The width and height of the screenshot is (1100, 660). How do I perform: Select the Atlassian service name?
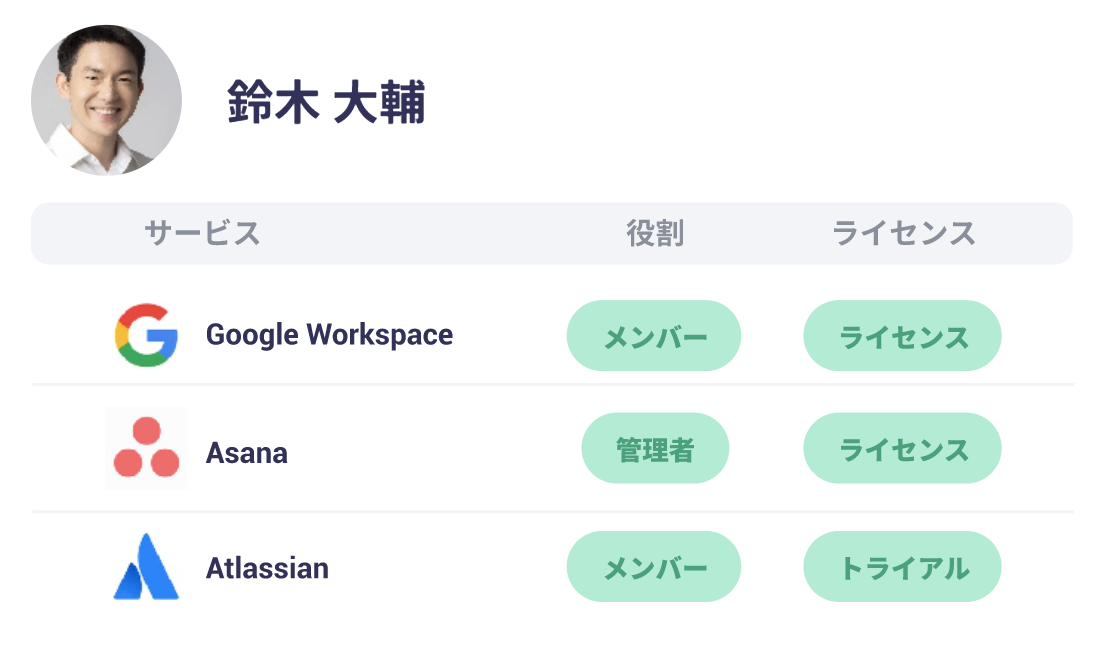click(267, 568)
